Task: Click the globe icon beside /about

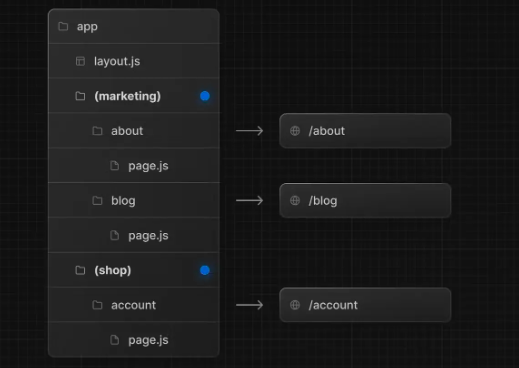Action: [x=295, y=131]
